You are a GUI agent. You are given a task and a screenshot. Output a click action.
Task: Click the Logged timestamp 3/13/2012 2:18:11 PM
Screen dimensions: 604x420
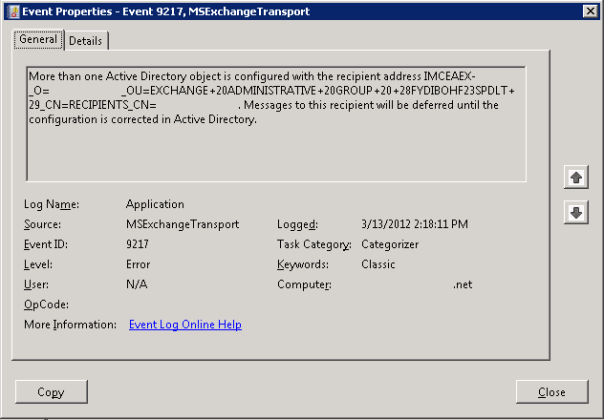[x=414, y=225]
